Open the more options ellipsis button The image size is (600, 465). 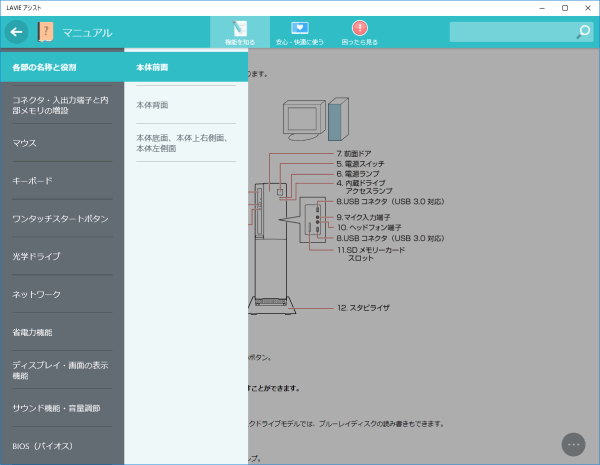(x=573, y=444)
